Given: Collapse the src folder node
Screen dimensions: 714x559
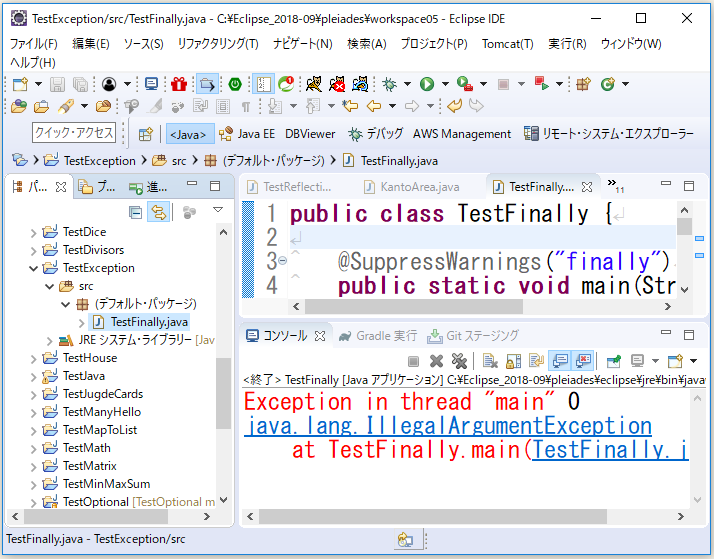Looking at the screenshot, I should pos(50,286).
